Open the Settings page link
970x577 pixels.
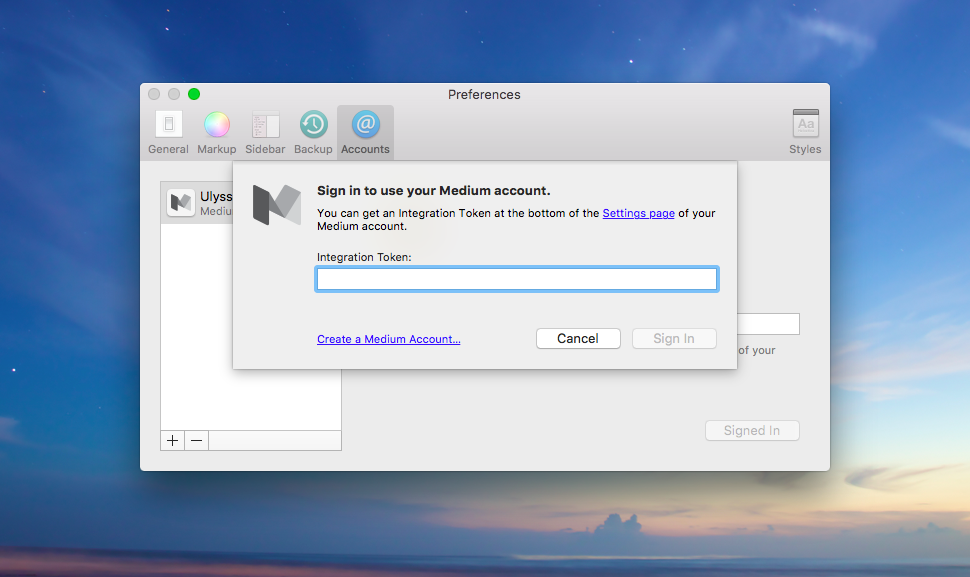tap(638, 213)
